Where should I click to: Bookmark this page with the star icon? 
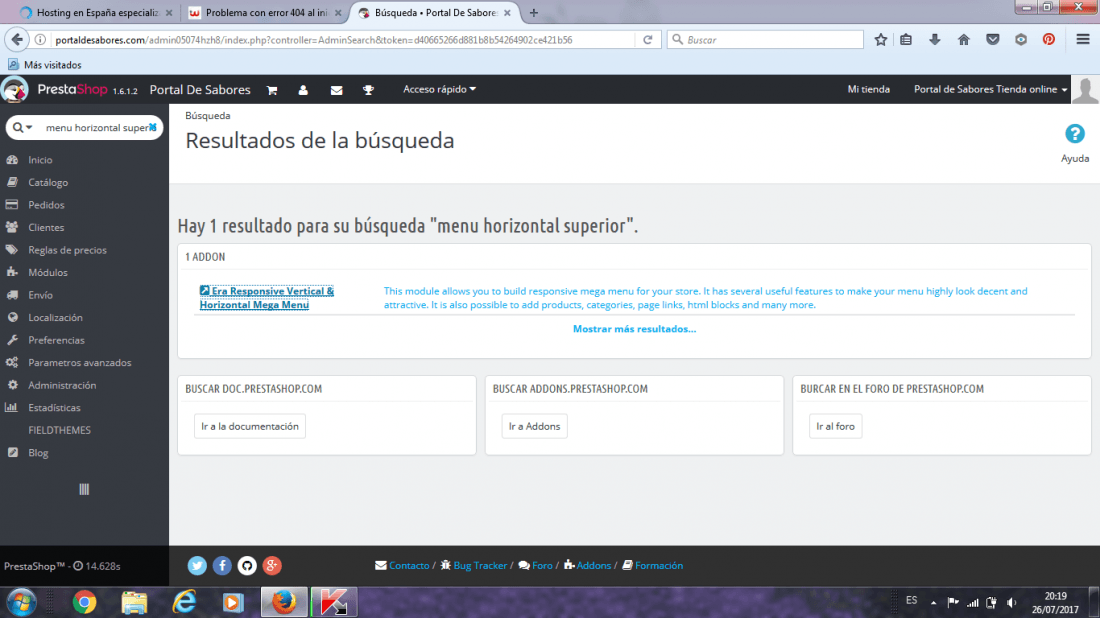tap(881, 40)
